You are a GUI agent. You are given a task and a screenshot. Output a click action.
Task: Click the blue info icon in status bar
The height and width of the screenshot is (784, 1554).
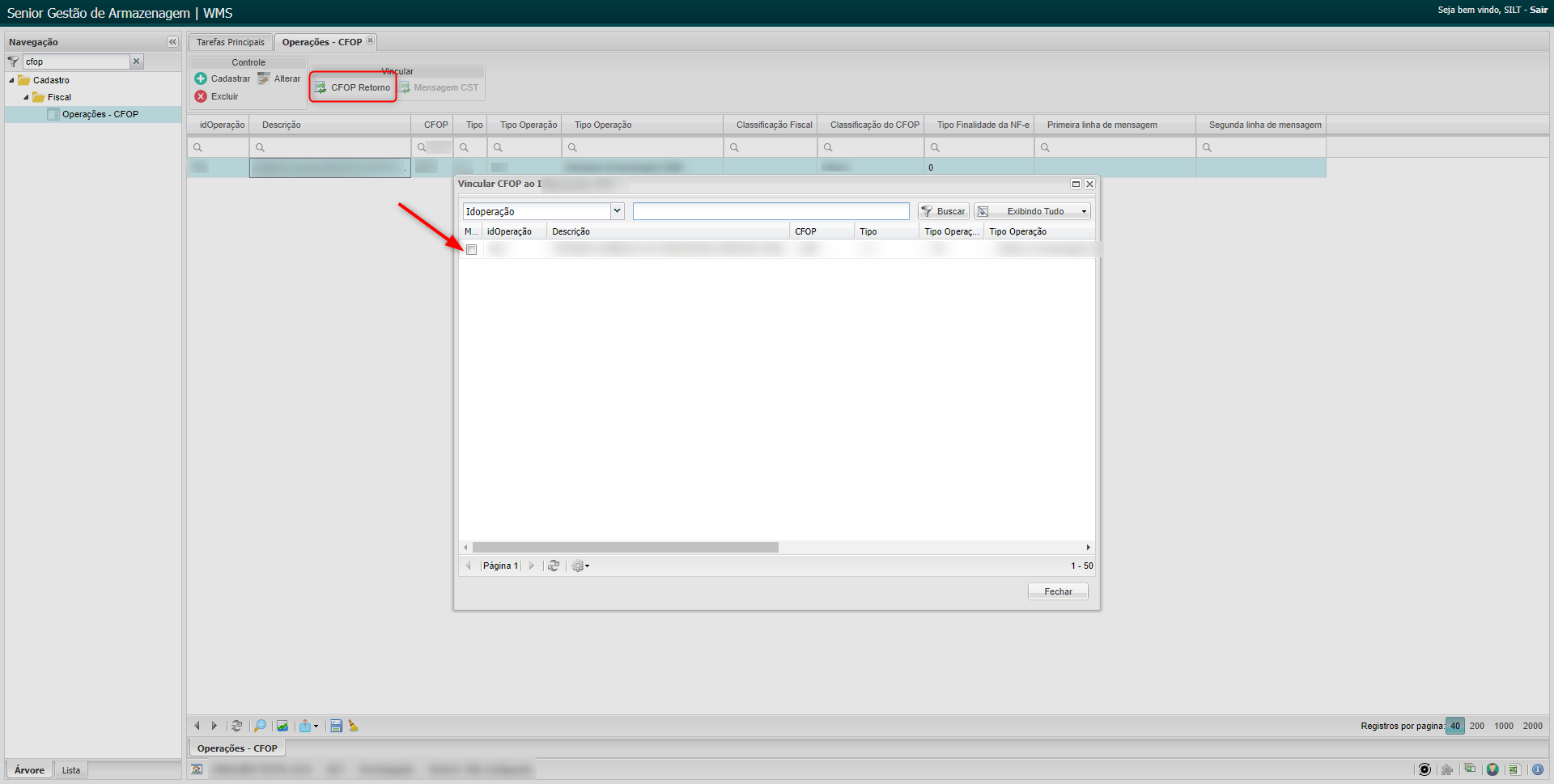click(x=1537, y=769)
